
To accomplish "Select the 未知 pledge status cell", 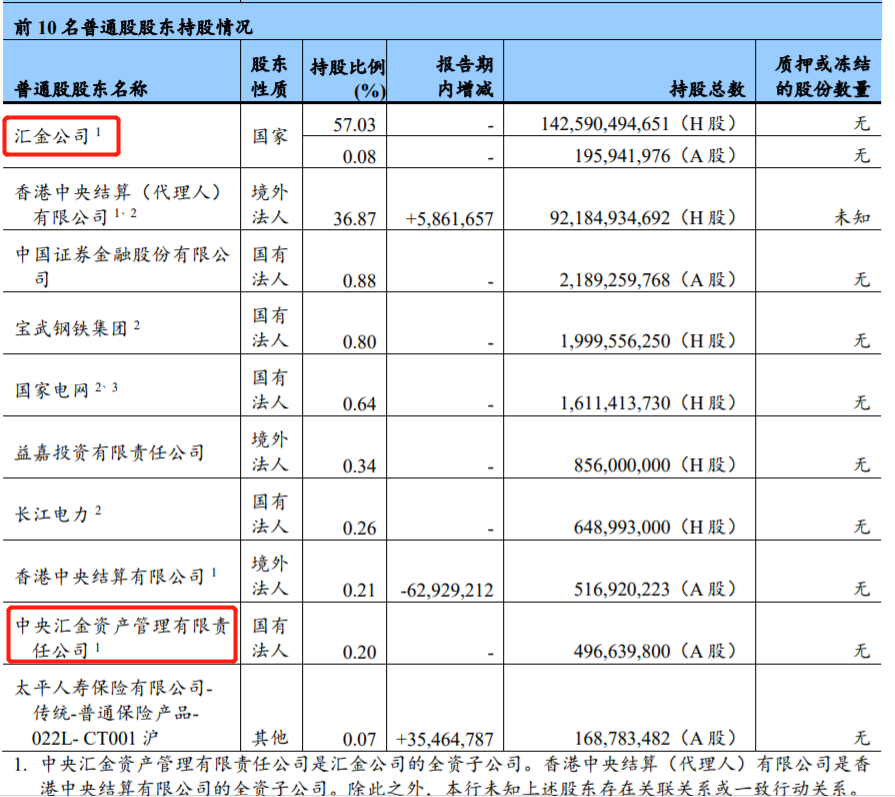I will 852,217.
